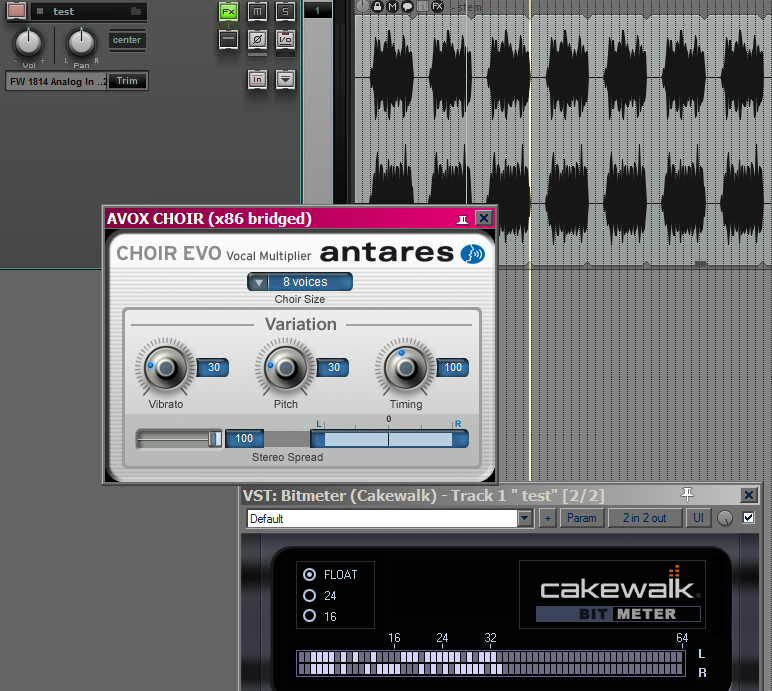Click the clip comment bubble icon
772x691 pixels.
coord(407,6)
